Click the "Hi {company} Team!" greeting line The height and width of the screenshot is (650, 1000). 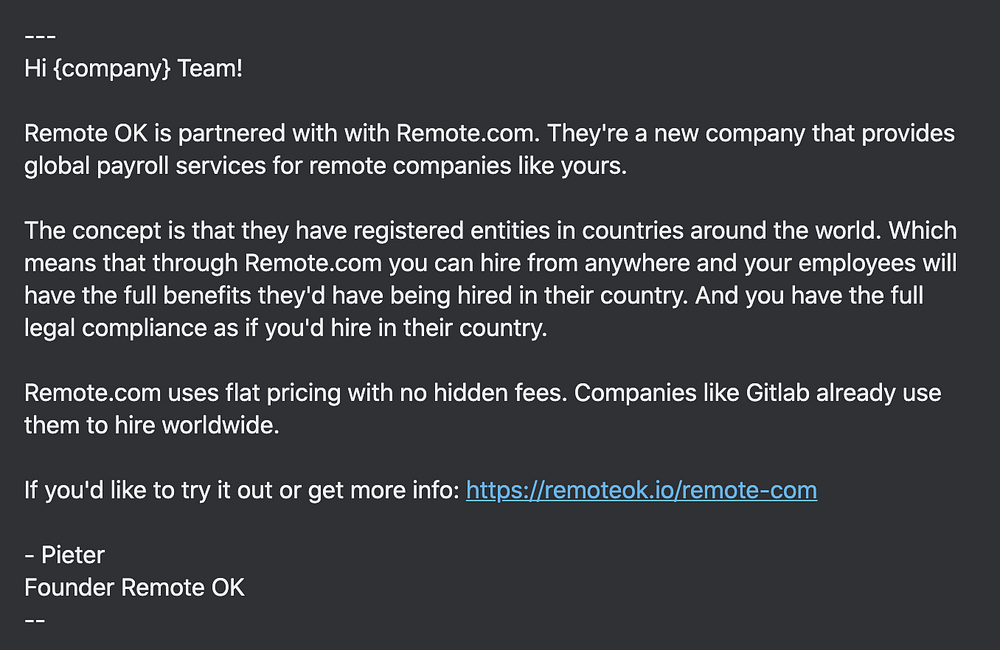click(133, 71)
